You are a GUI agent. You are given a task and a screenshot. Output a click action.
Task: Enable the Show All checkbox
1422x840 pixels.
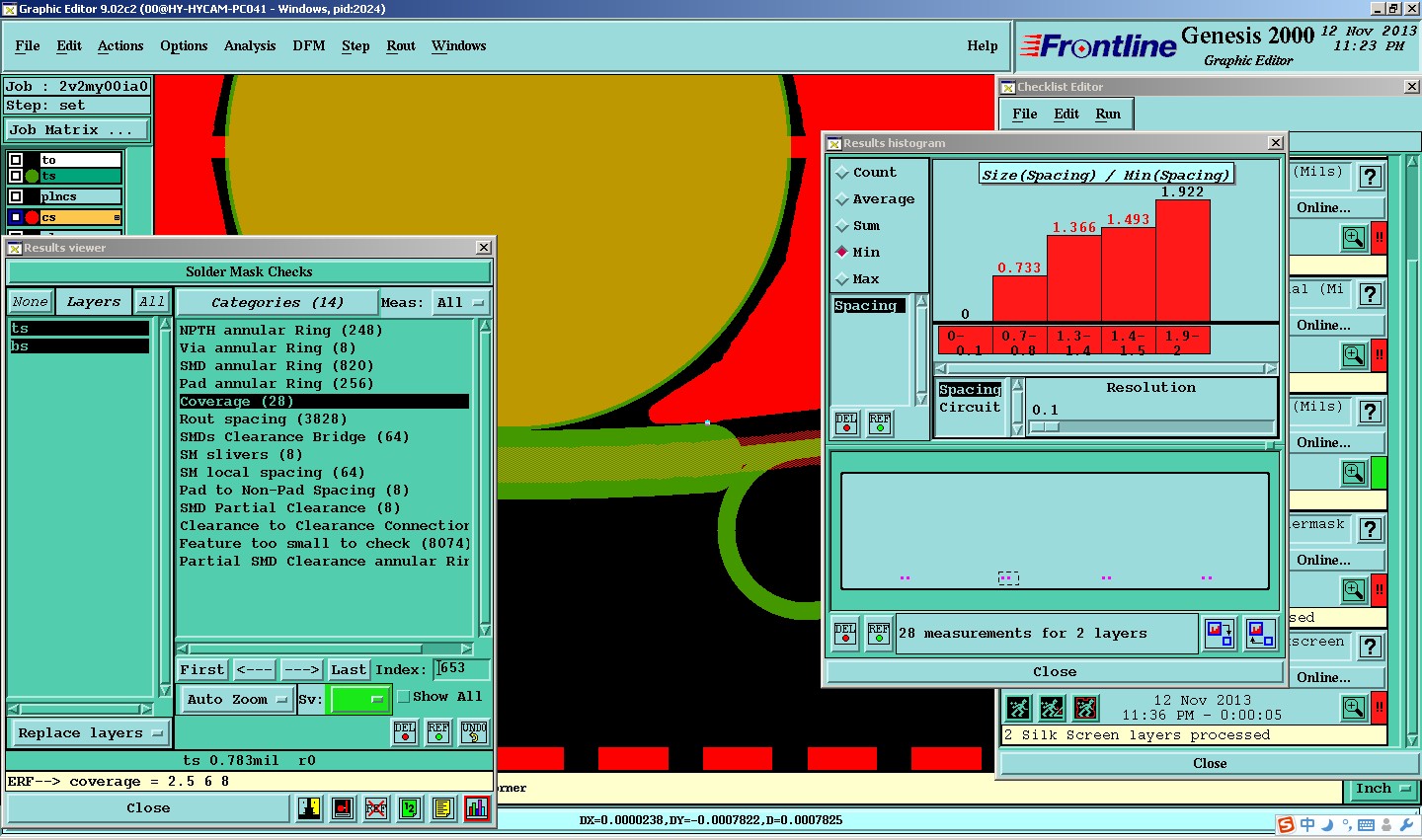click(x=403, y=697)
